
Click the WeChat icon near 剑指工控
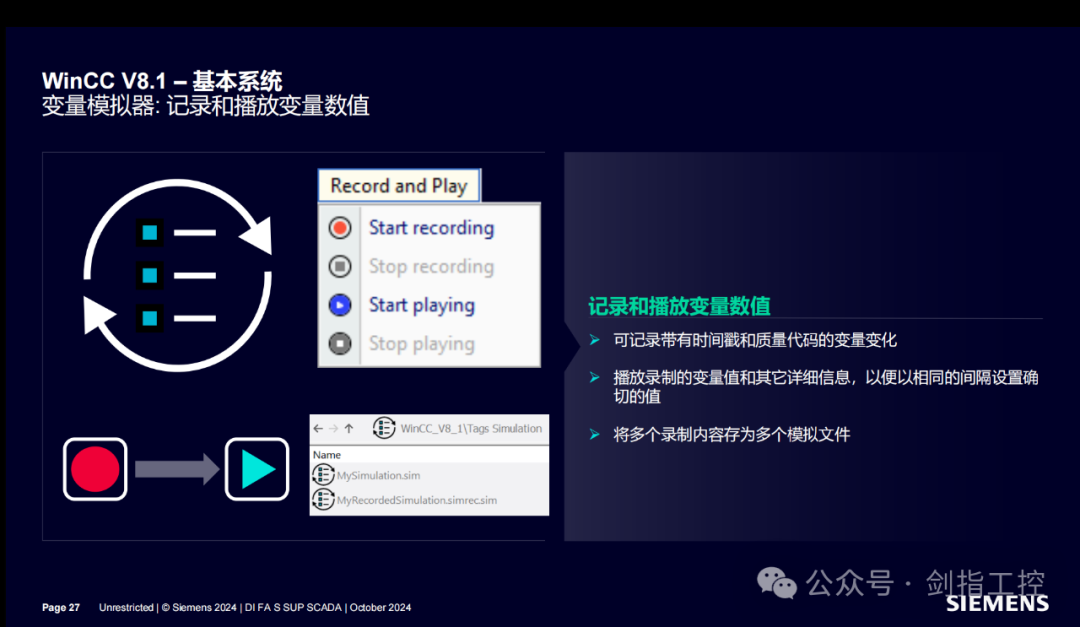click(x=776, y=583)
